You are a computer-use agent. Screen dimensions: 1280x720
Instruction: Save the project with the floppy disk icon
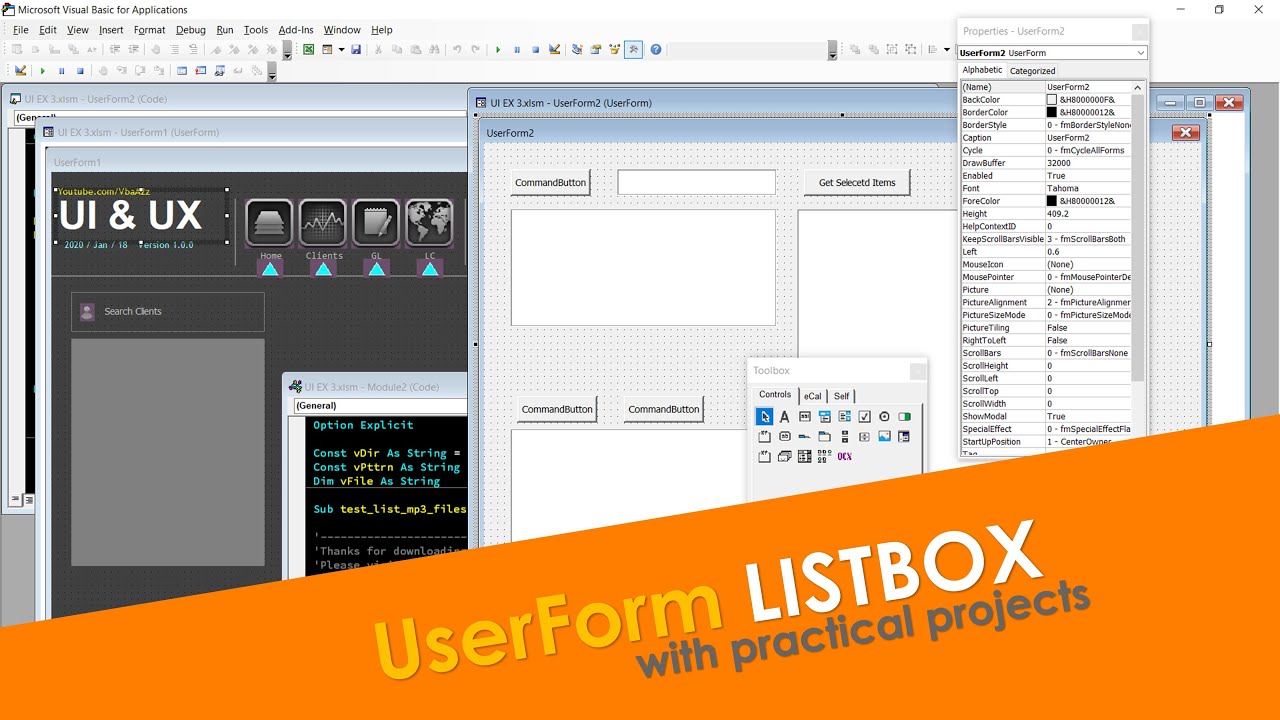(356, 49)
